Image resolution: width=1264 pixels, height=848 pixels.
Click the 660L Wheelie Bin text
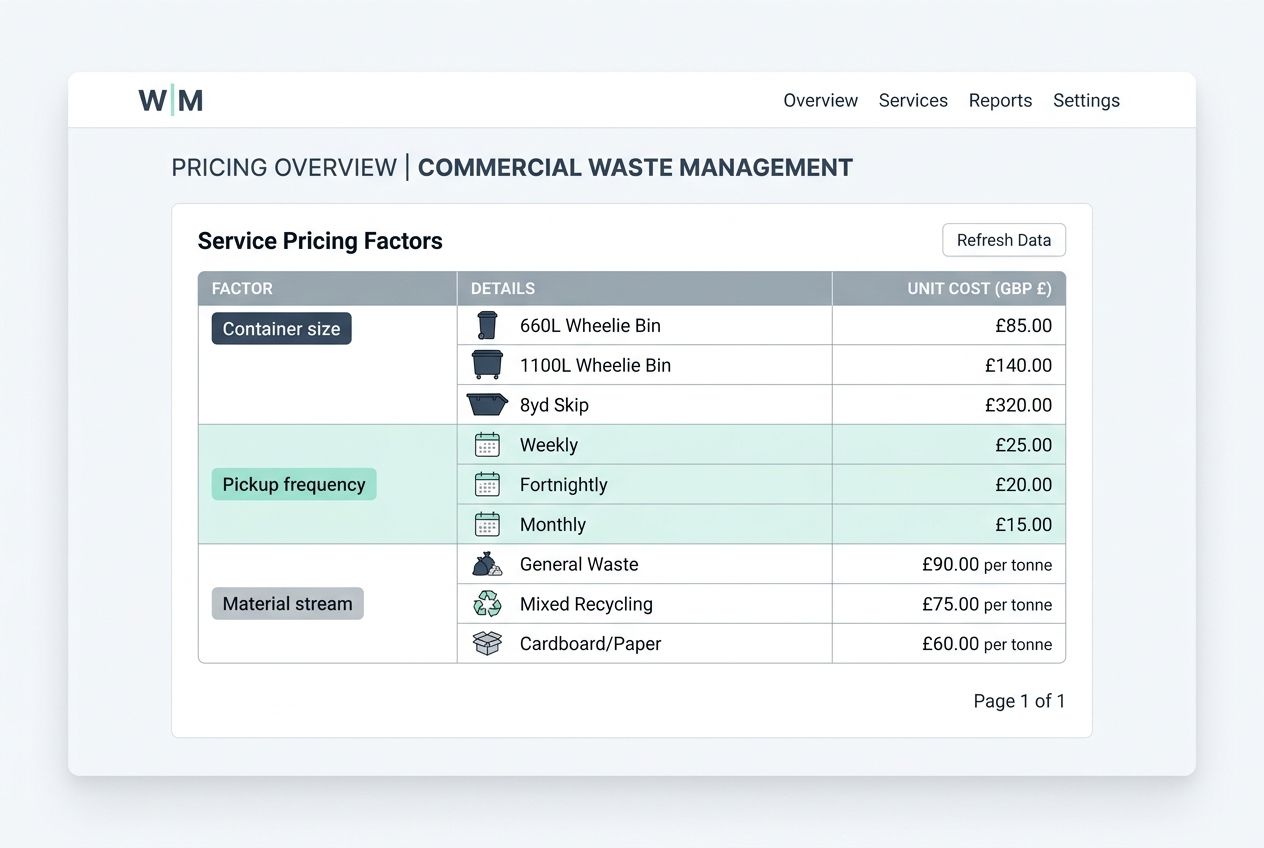pos(590,325)
